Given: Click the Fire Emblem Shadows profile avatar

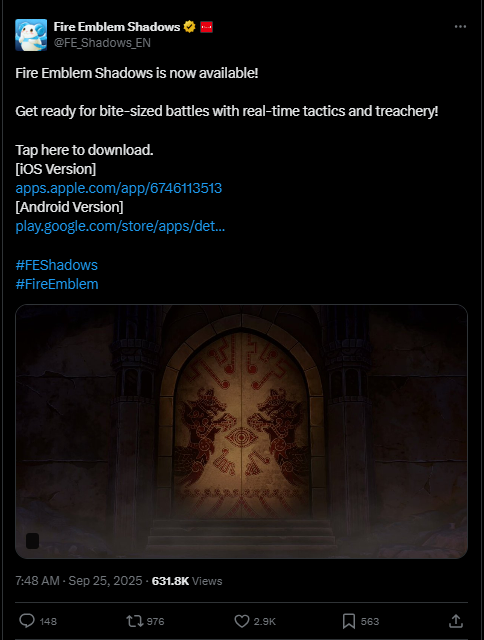Looking at the screenshot, I should [31, 35].
